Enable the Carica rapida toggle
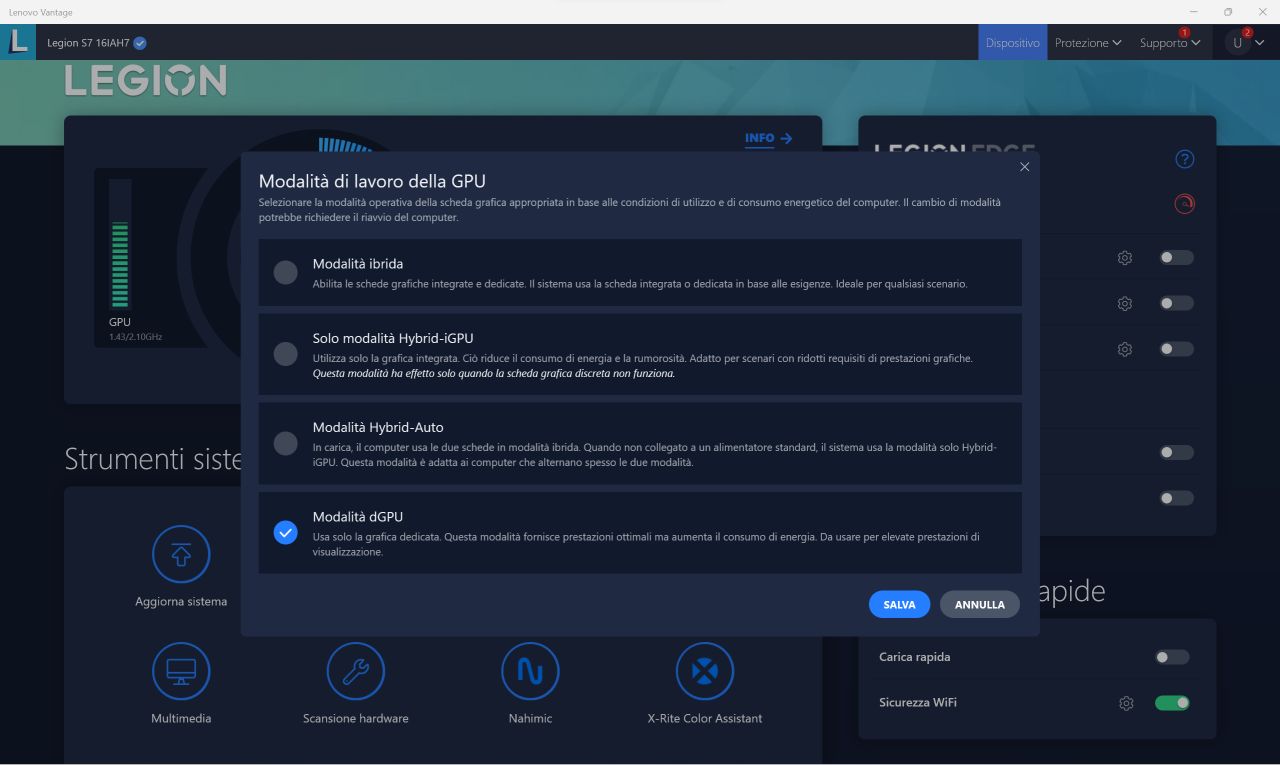 [1172, 657]
